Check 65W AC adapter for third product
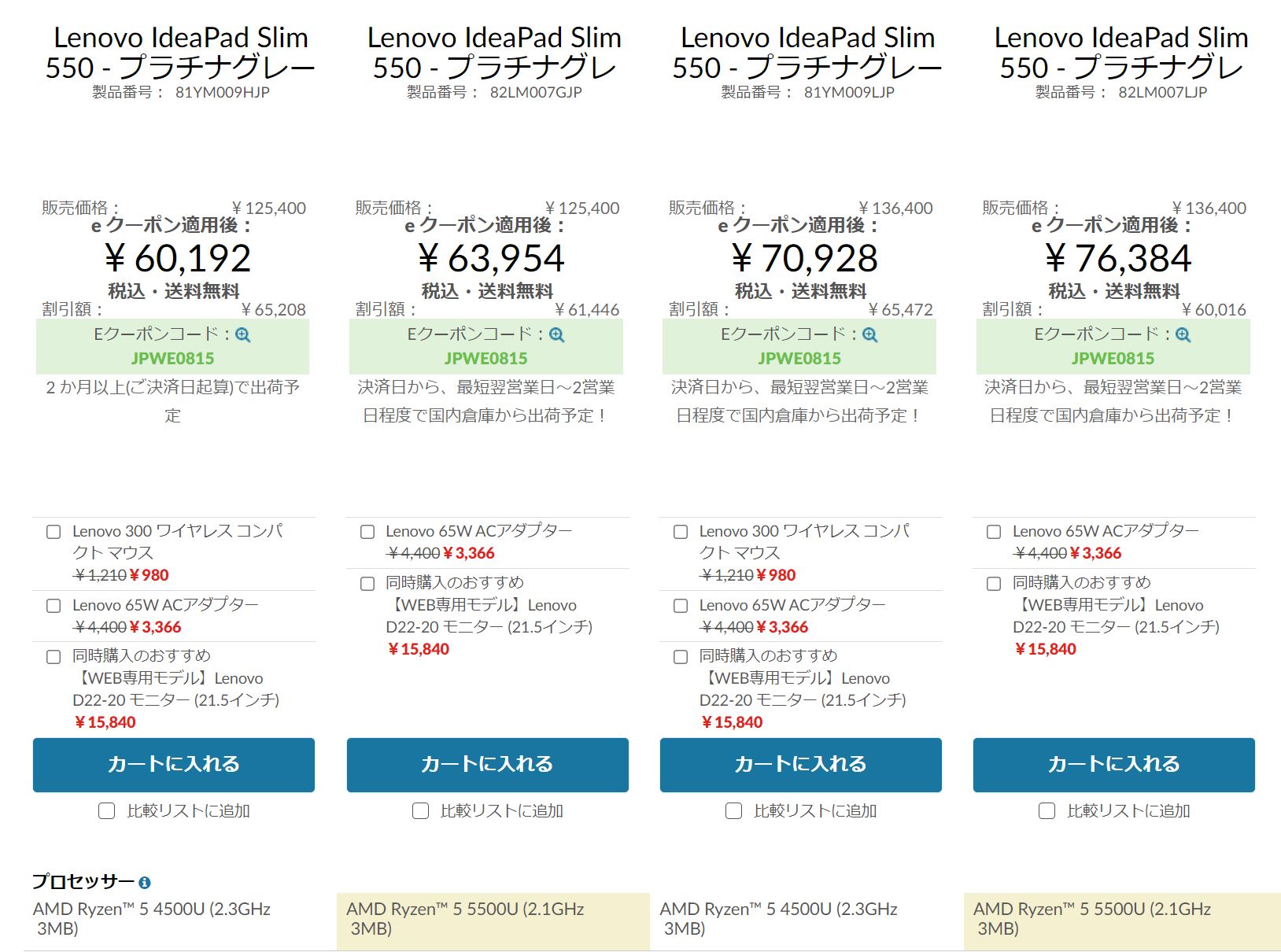 point(681,606)
